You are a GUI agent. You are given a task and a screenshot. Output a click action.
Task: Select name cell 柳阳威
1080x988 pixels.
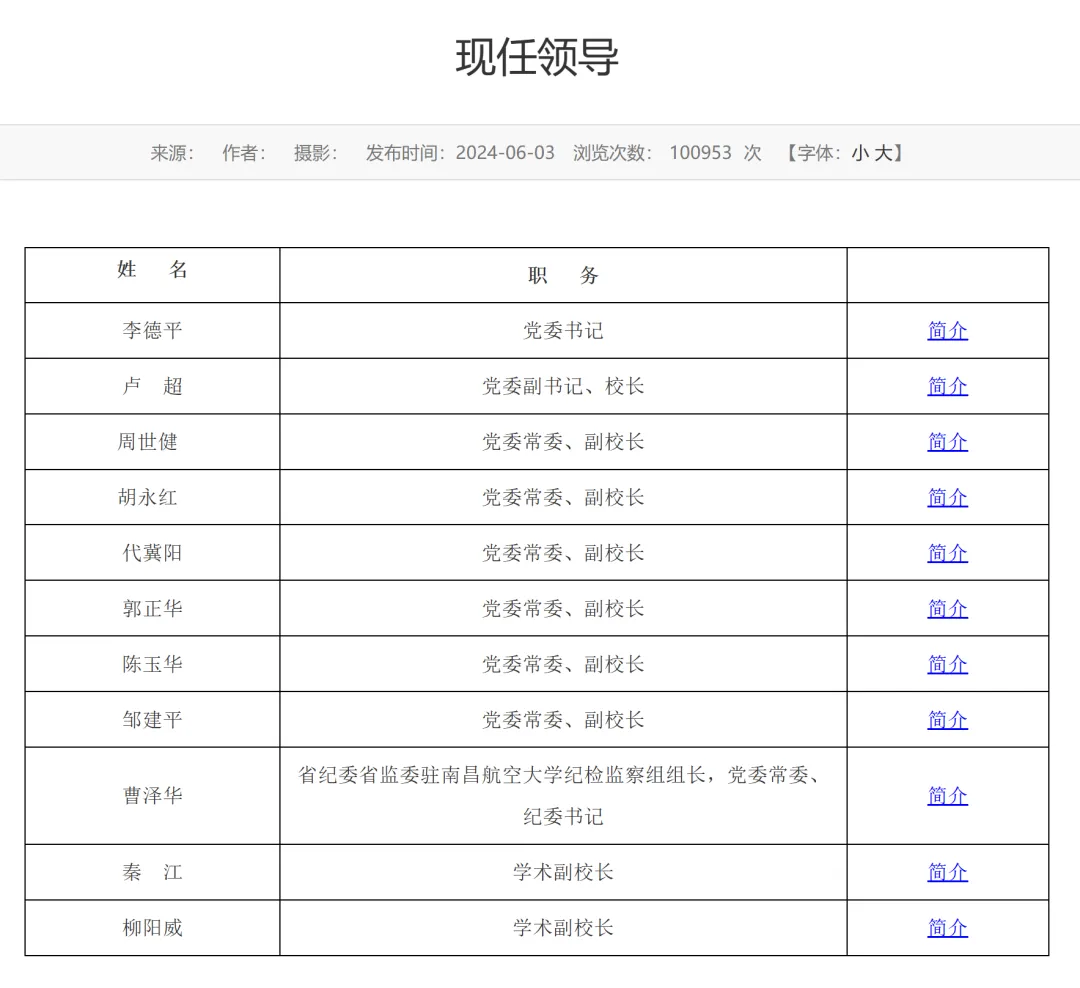point(152,928)
